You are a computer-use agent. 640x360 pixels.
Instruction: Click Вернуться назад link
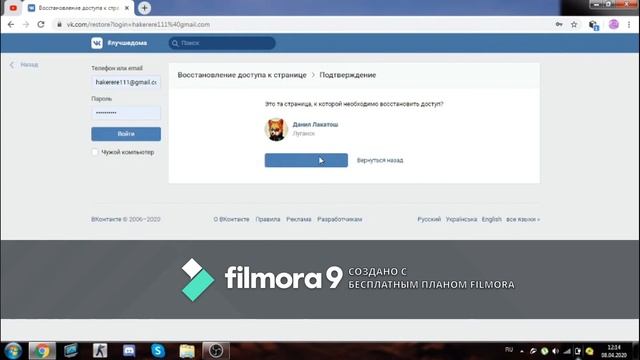click(x=380, y=160)
